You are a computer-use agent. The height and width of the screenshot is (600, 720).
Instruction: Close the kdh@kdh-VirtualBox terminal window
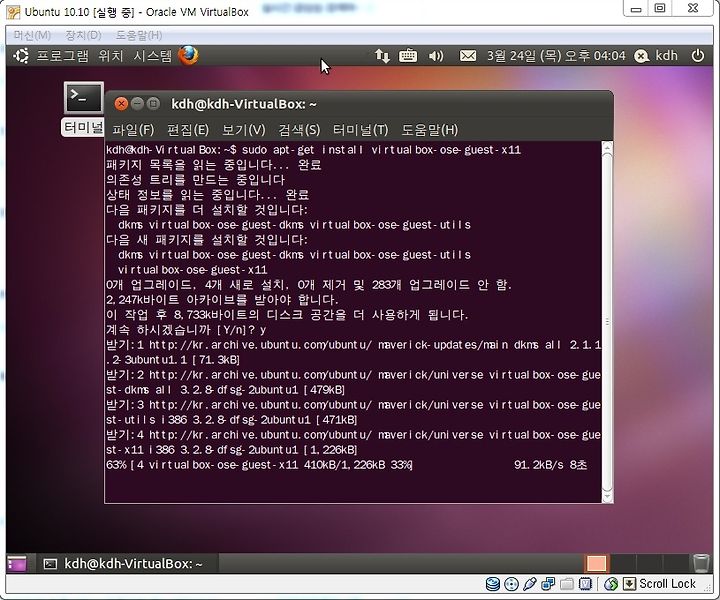(x=121, y=104)
